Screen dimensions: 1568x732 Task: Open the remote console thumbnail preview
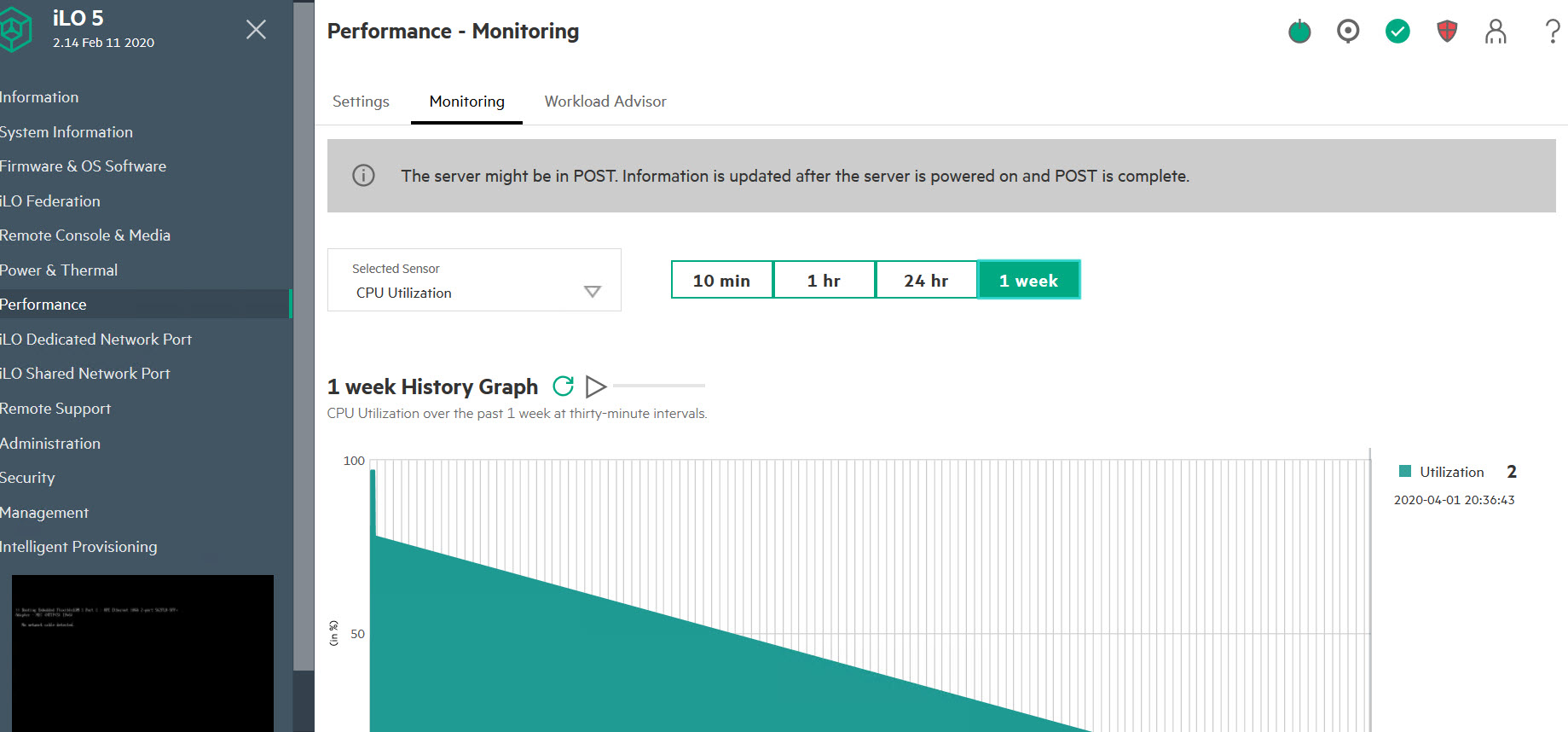(x=142, y=652)
